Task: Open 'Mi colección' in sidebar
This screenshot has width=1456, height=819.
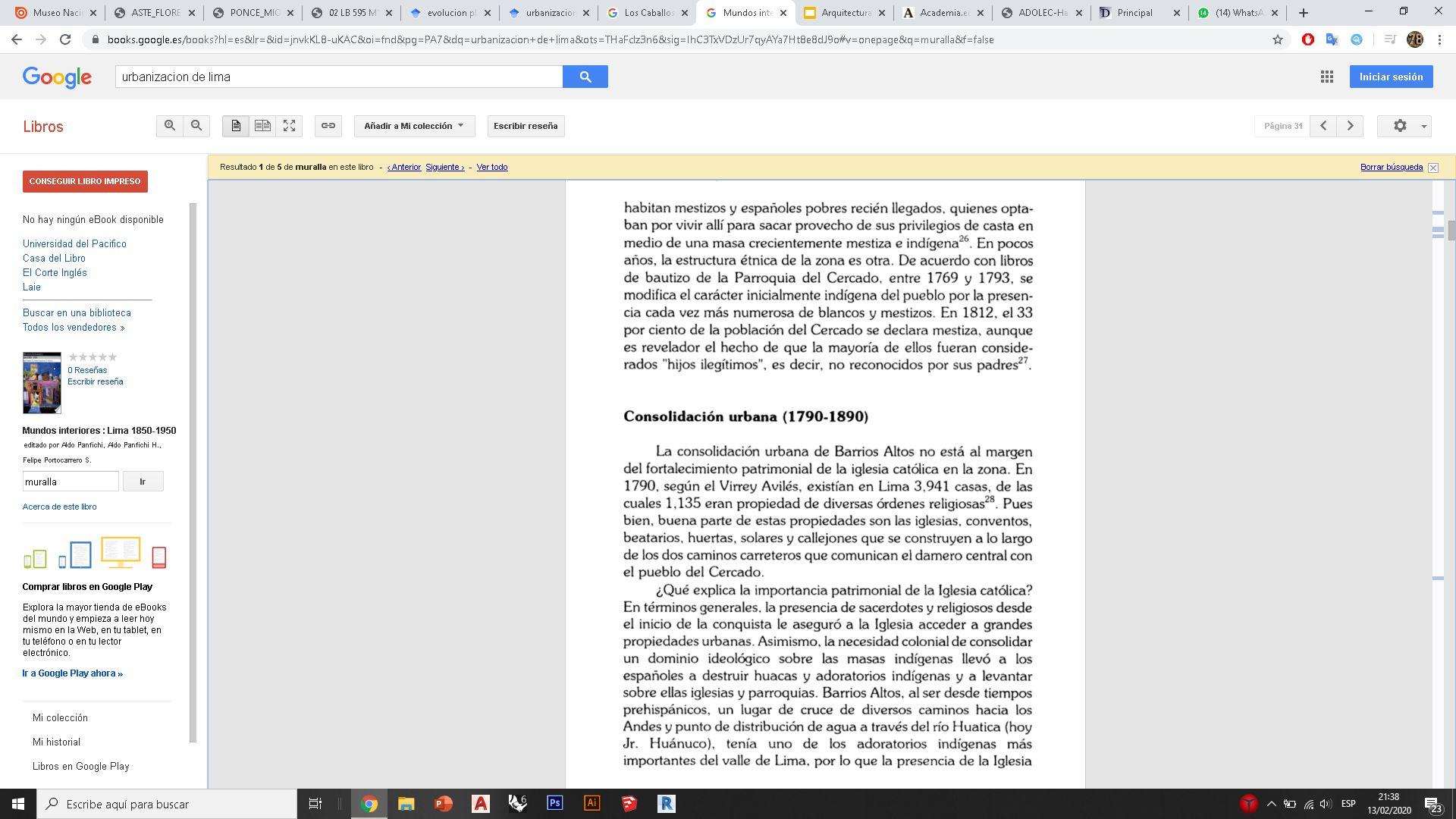Action: coord(60,717)
